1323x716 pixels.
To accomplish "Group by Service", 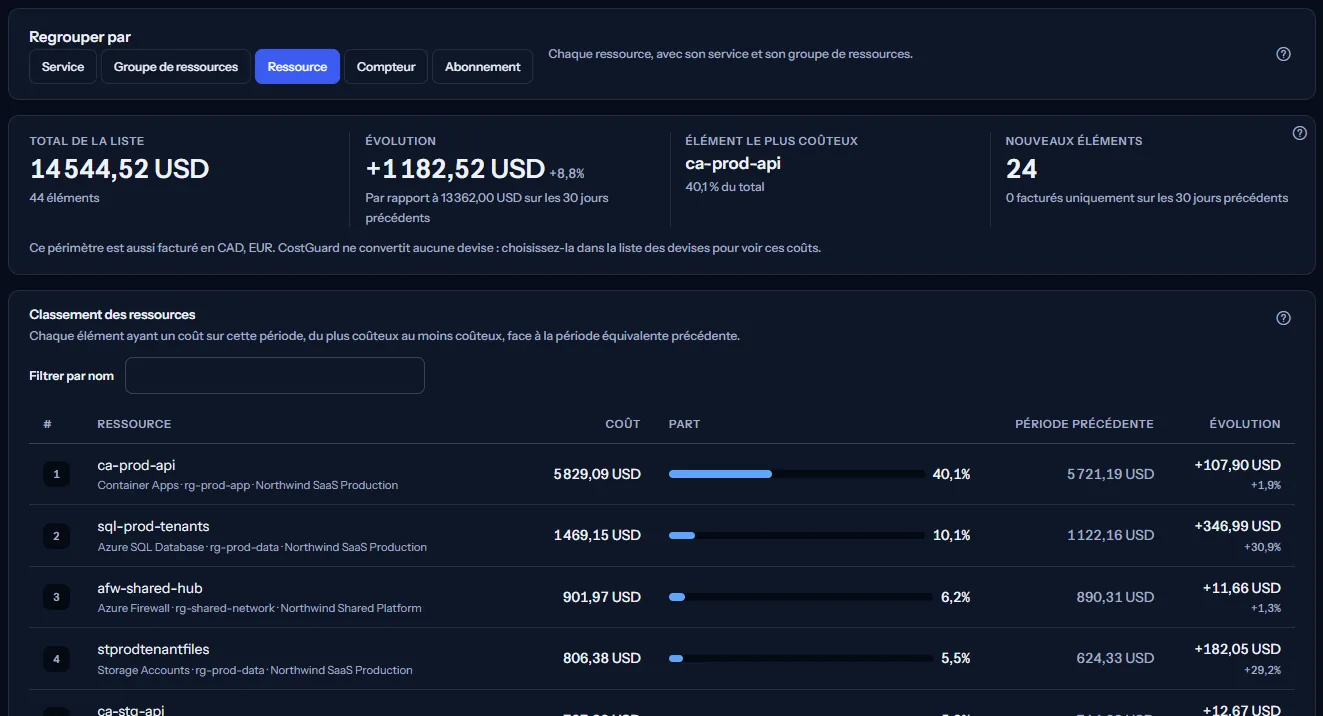I will coord(63,67).
